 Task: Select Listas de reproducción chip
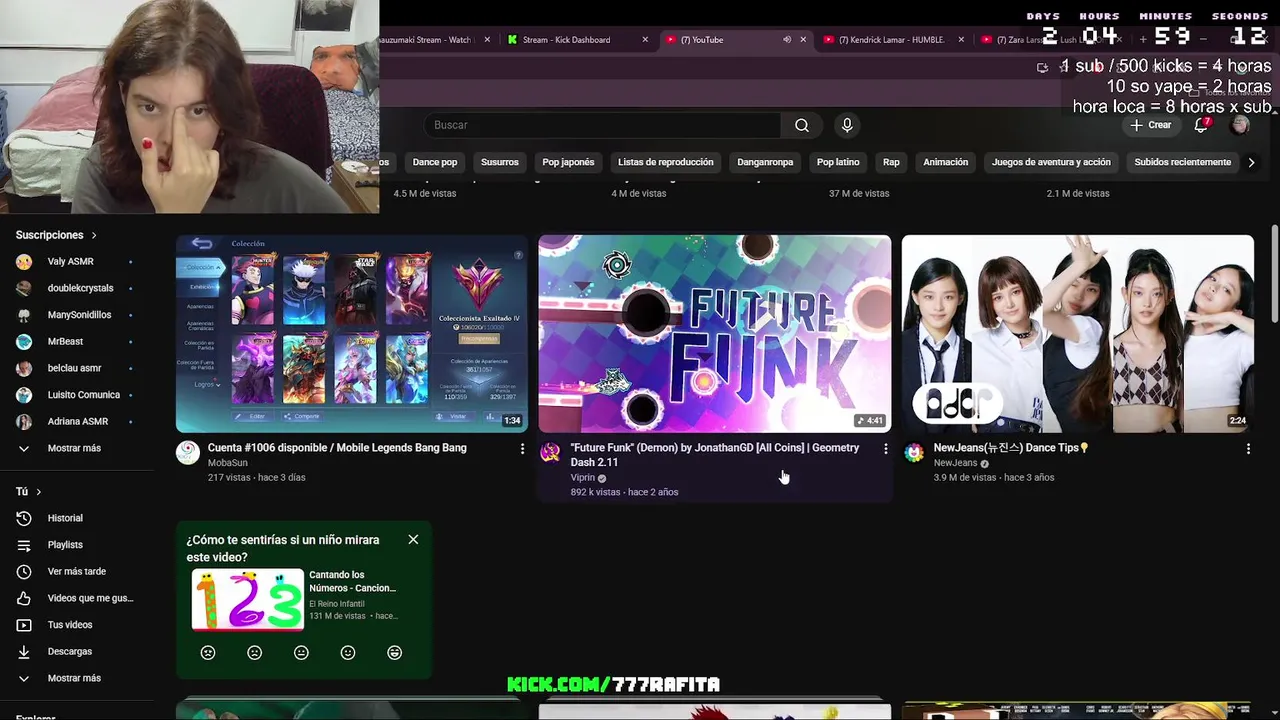pos(666,162)
